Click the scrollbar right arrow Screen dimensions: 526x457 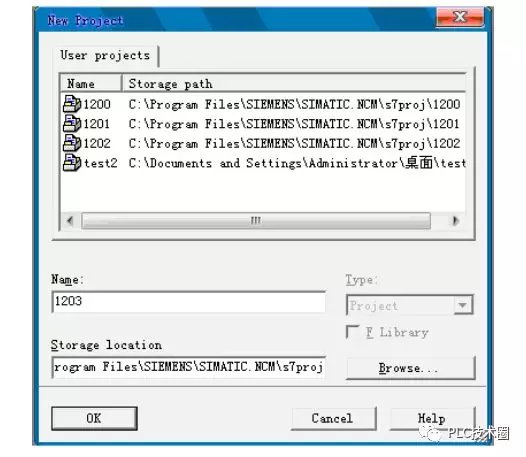[x=455, y=220]
